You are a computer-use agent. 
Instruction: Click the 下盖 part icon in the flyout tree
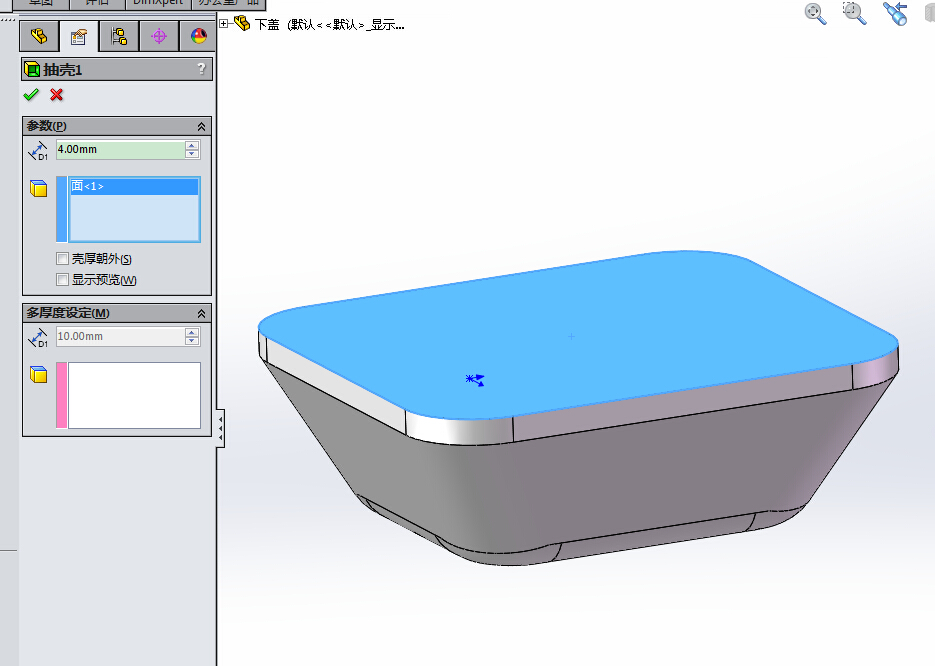(242, 23)
